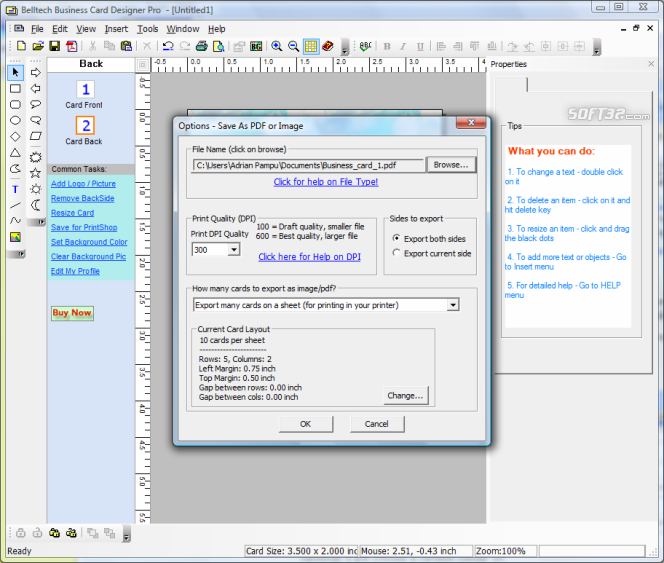Screen dimensions: 664x563
Task: Open the Help menu
Action: [216, 29]
